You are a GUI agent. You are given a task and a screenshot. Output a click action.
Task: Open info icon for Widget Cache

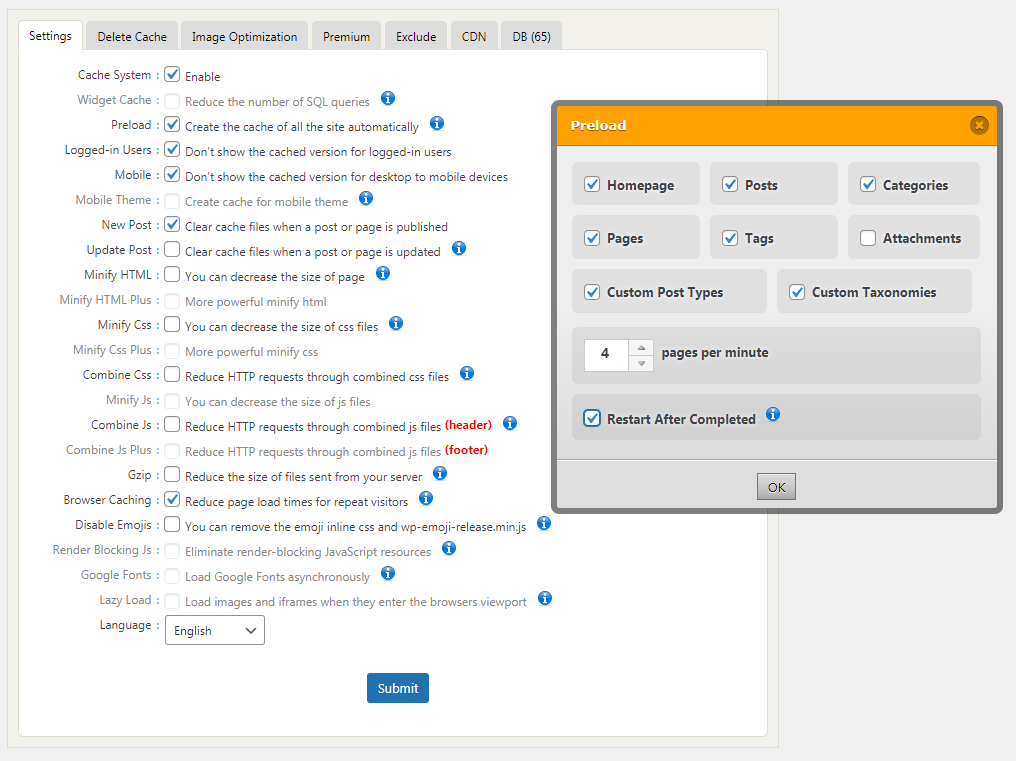(x=387, y=99)
